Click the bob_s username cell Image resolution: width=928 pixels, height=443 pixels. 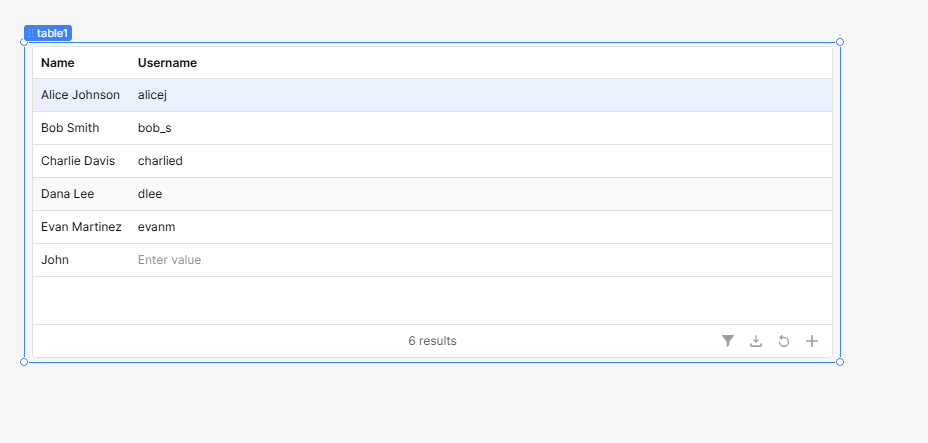pyautogui.click(x=154, y=128)
